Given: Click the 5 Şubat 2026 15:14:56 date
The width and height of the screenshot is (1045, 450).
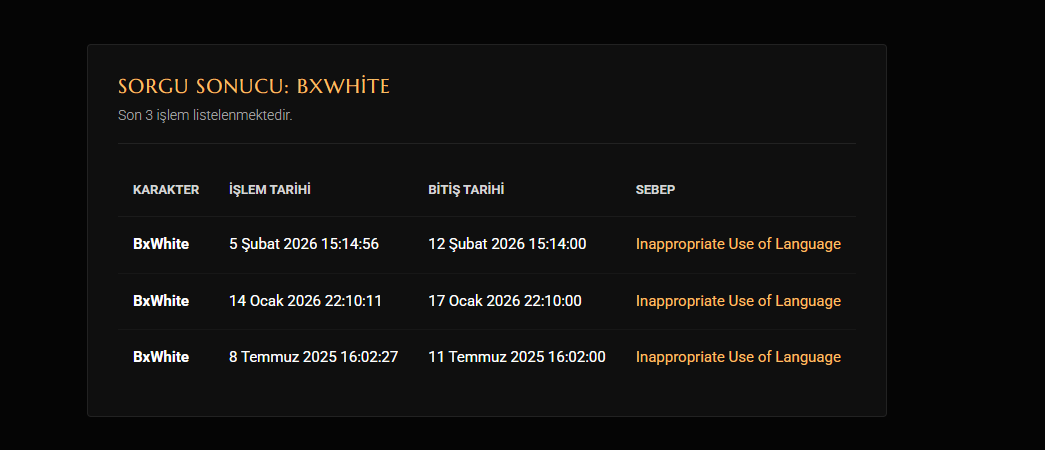Looking at the screenshot, I should click(x=304, y=244).
